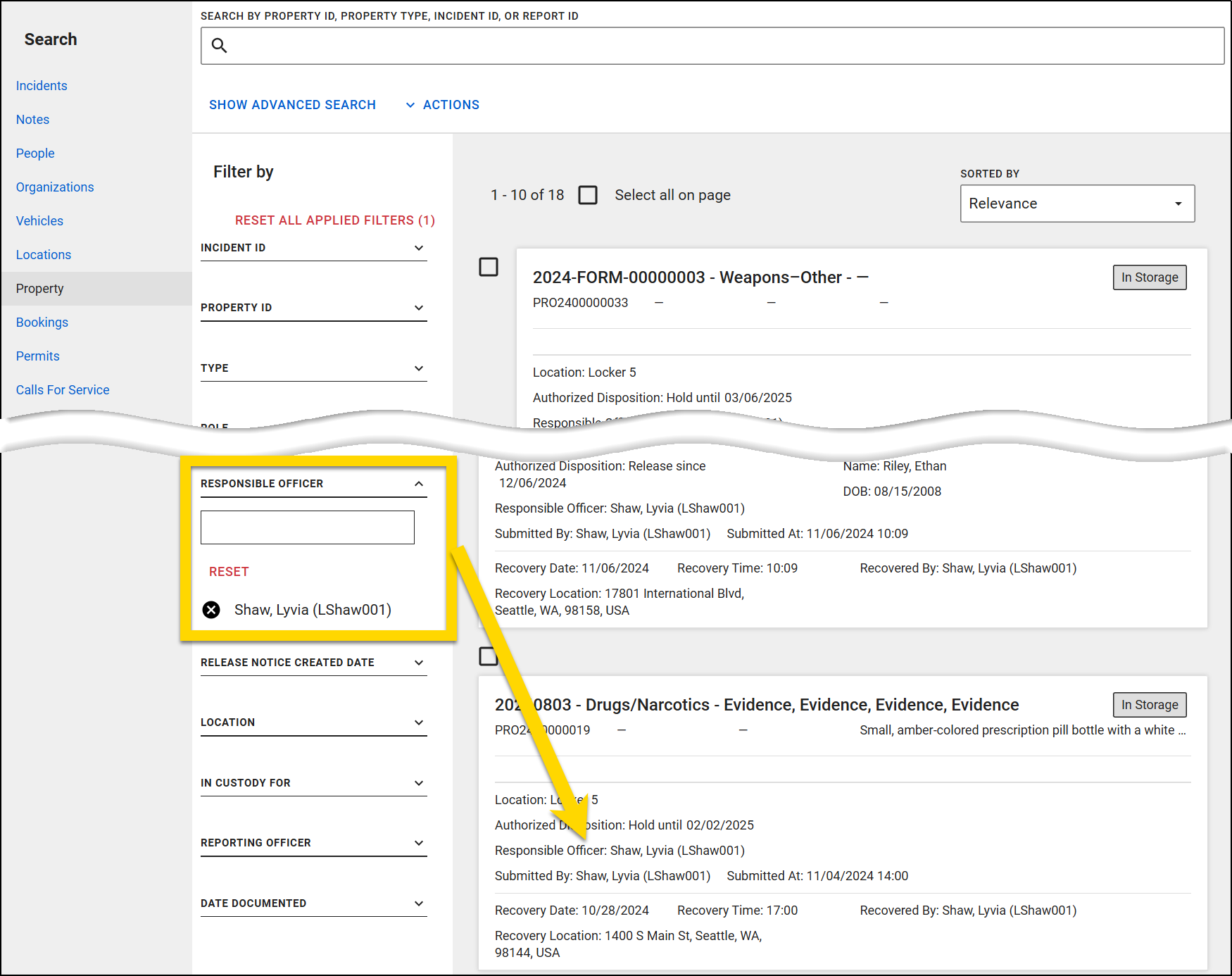The width and height of the screenshot is (1232, 976).
Task: Remove the Shaw, Lyvia officer filter chip
Action: (211, 610)
